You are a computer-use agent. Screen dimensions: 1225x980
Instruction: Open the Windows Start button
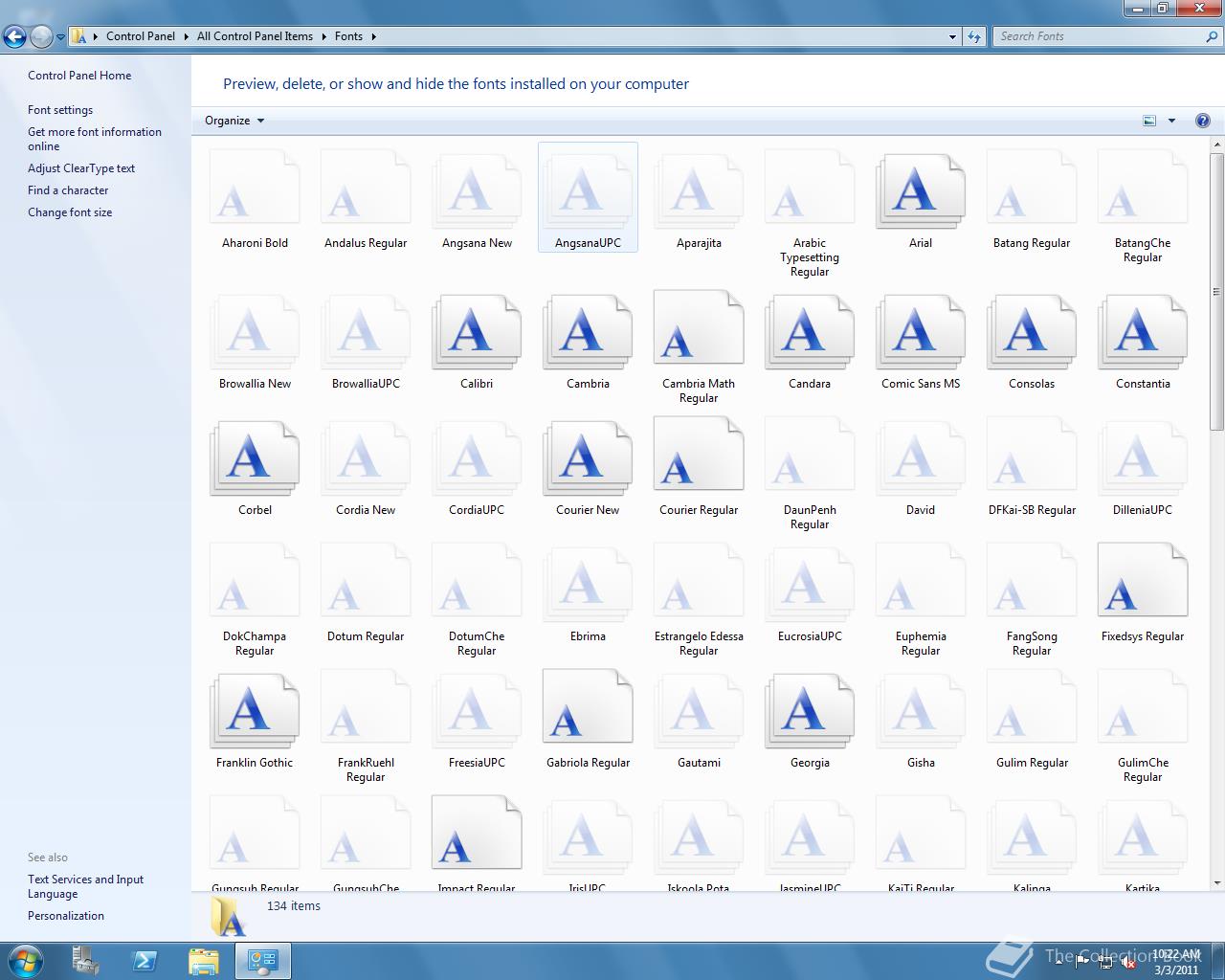pos(25,960)
